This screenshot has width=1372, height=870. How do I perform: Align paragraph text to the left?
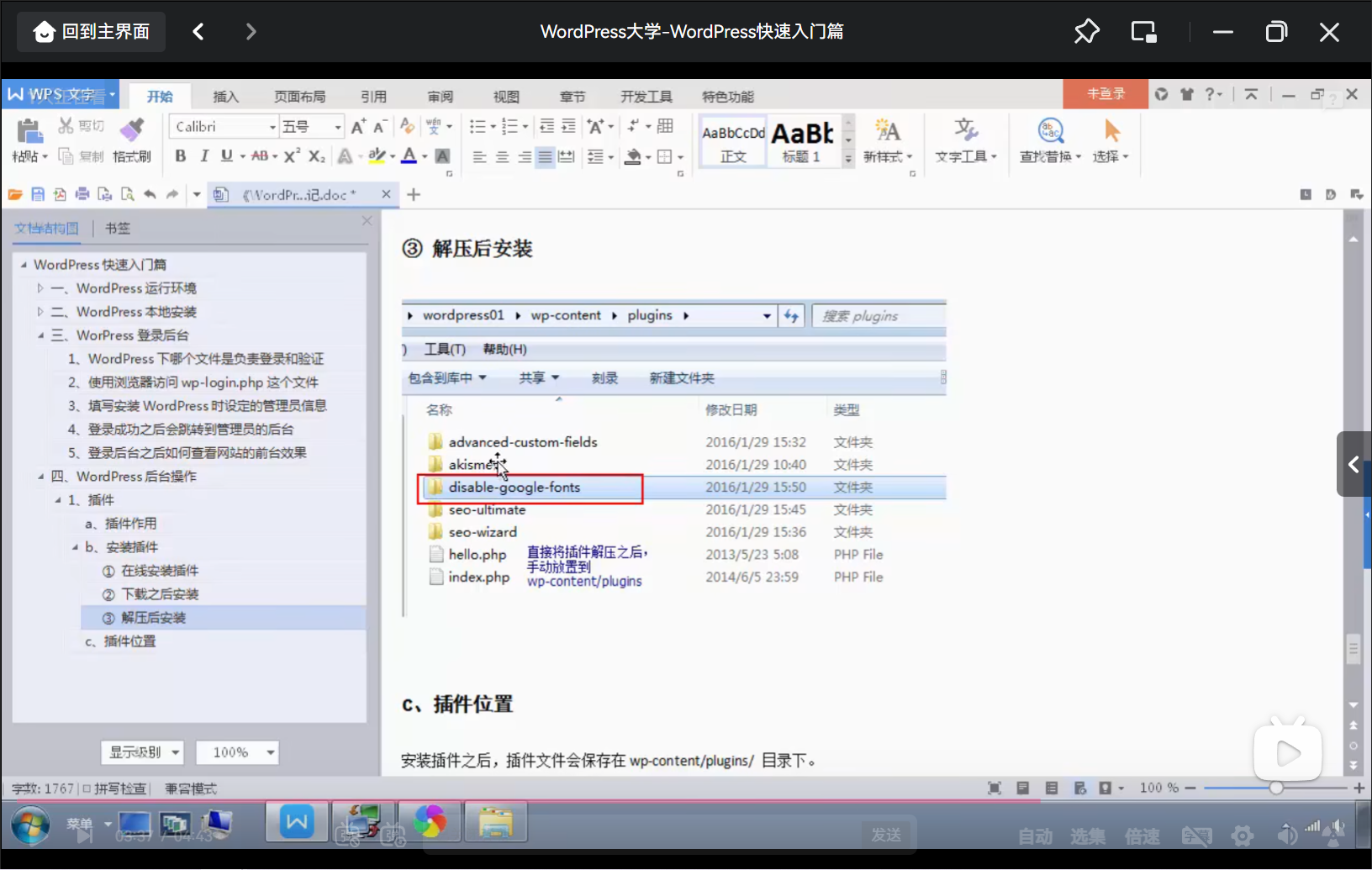pyautogui.click(x=479, y=157)
